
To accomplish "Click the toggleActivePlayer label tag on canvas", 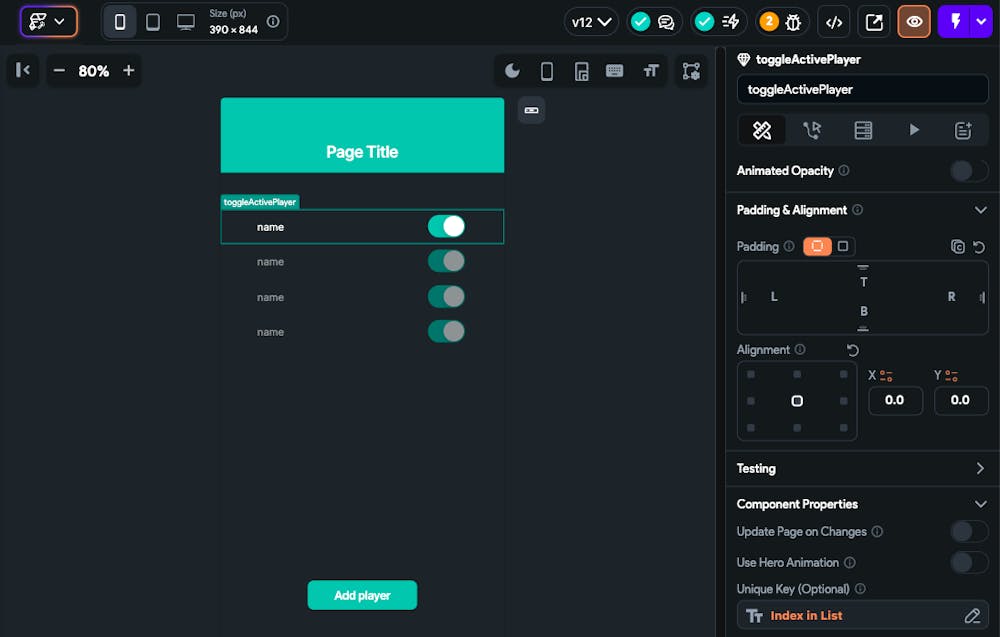I will point(260,202).
